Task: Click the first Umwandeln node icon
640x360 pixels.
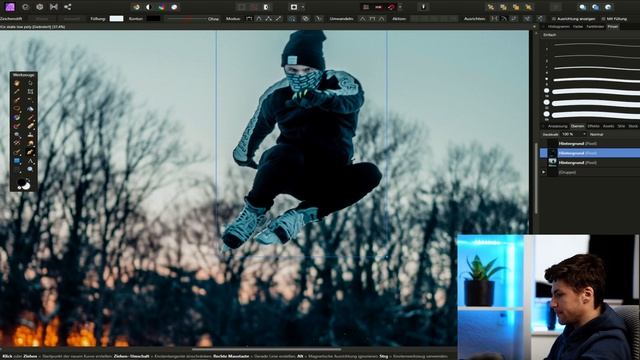Action: click(x=362, y=19)
